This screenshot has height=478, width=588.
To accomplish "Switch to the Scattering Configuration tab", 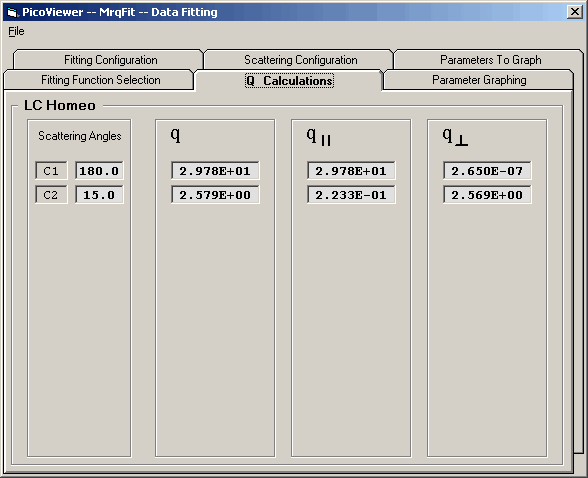I will [x=298, y=60].
